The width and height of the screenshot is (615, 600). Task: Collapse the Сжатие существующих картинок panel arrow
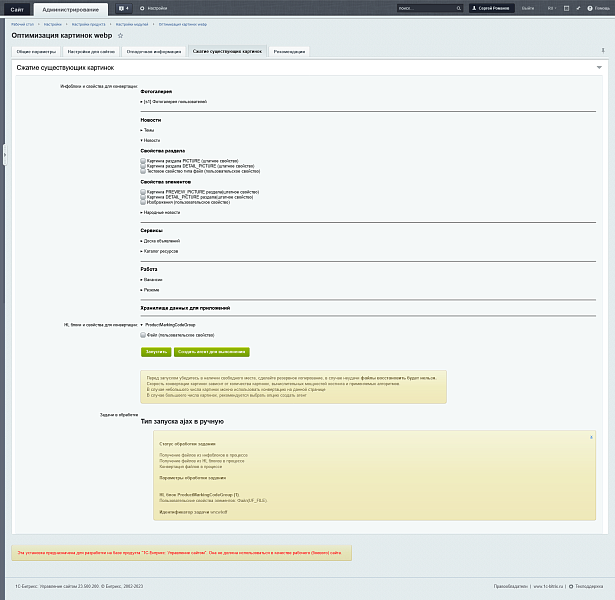[598, 67]
